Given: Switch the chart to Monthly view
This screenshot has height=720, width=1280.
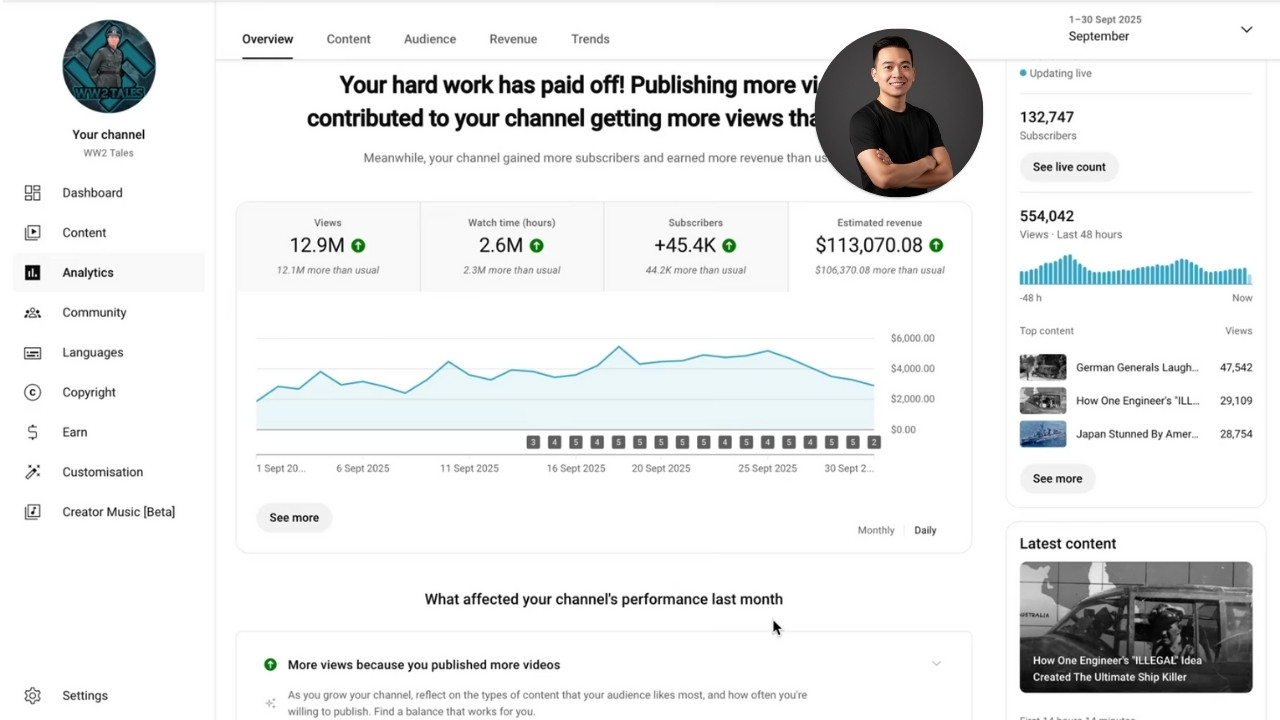Looking at the screenshot, I should tap(875, 530).
